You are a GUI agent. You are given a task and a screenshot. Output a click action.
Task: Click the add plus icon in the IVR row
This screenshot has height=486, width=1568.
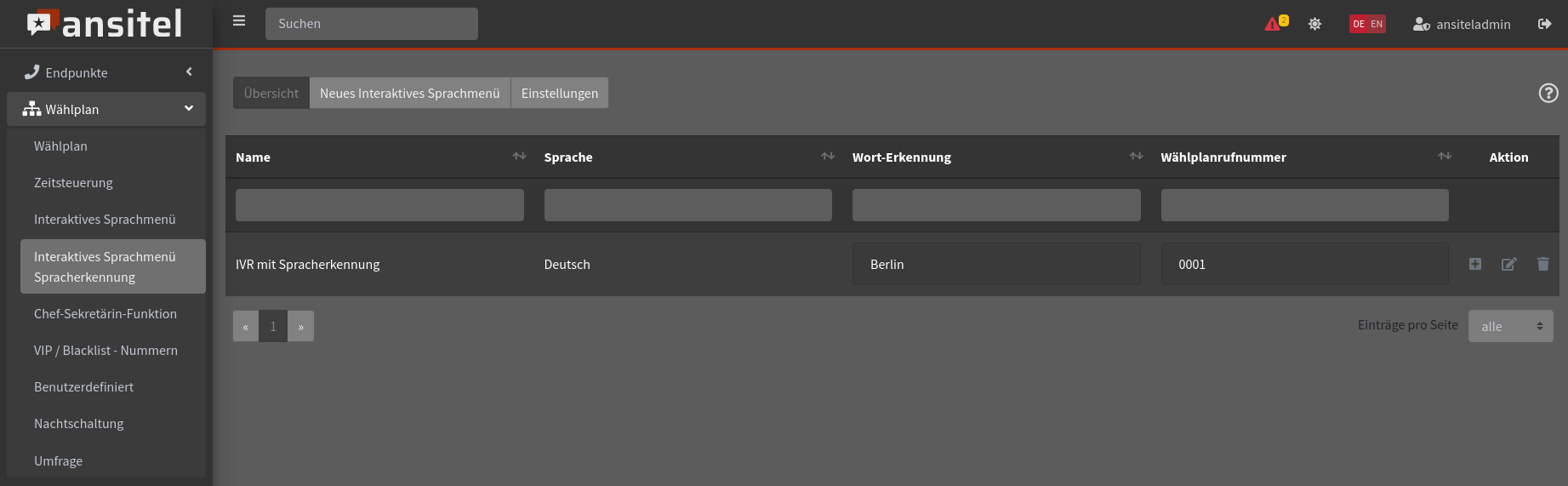pyautogui.click(x=1475, y=264)
